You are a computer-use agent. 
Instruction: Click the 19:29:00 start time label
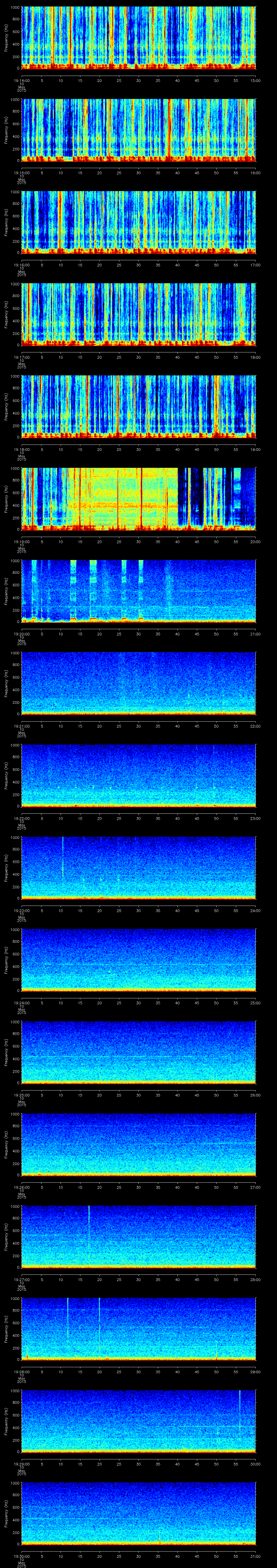(21, 1464)
